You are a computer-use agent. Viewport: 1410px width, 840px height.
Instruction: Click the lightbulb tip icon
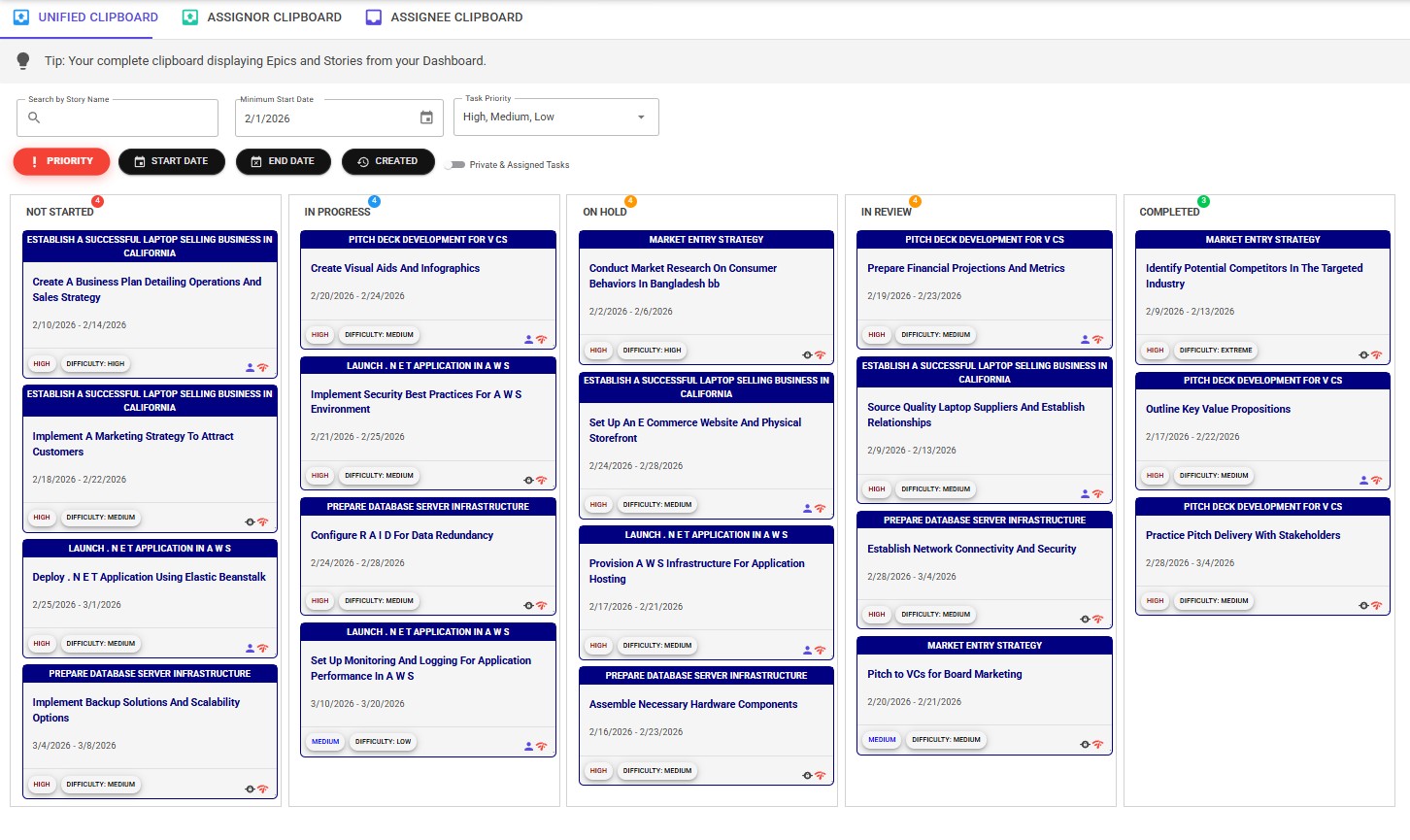point(23,61)
